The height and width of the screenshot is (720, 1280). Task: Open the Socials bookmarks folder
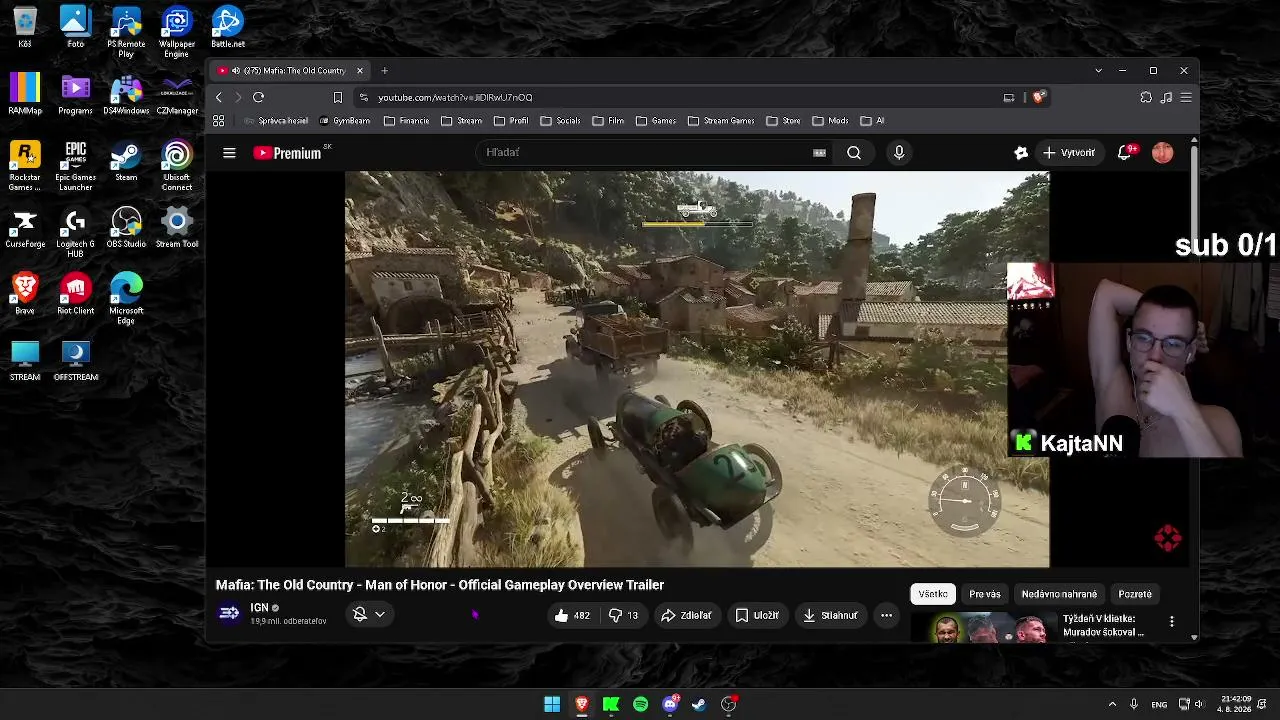pyautogui.click(x=560, y=121)
